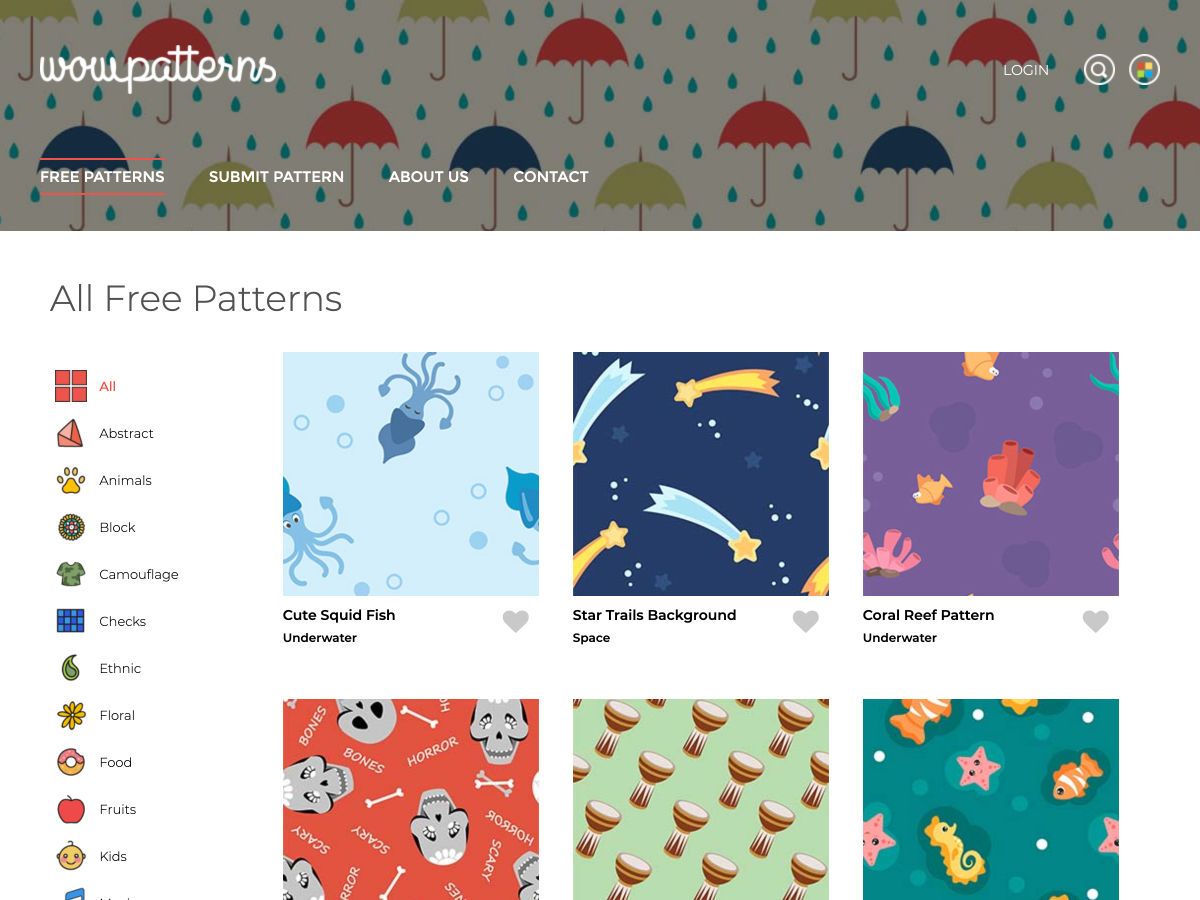
Task: Open the Fruits apple icon category
Action: [x=70, y=809]
